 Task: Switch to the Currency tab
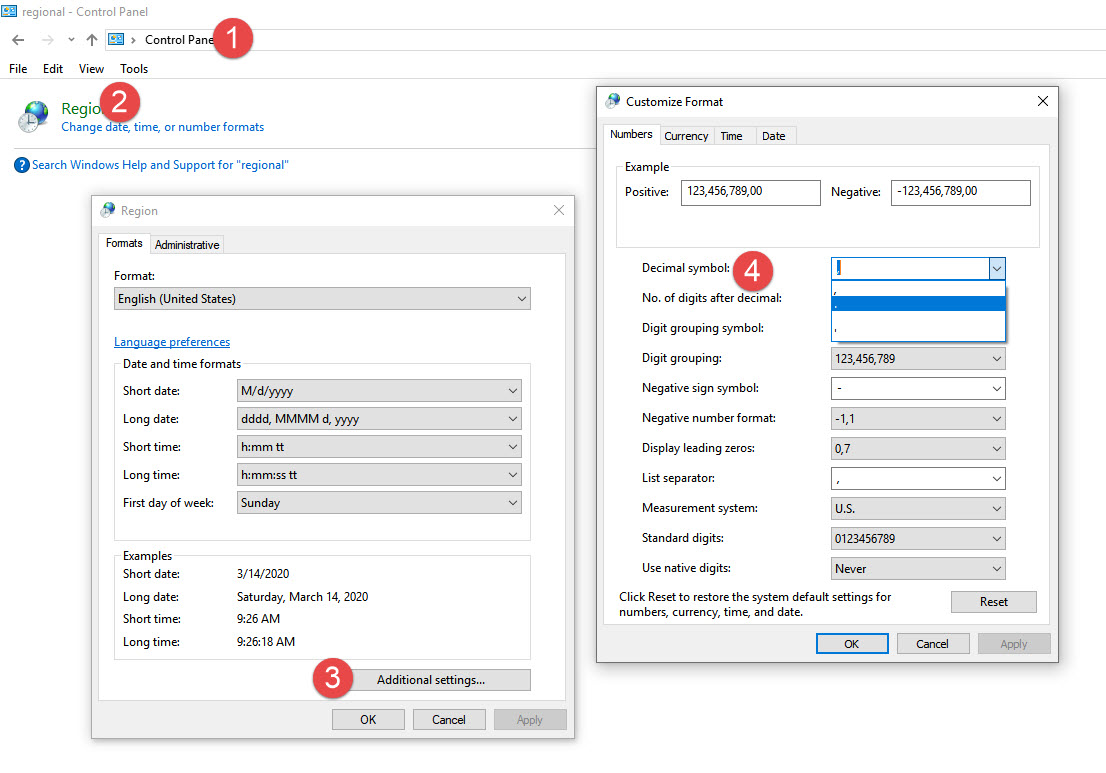point(686,136)
